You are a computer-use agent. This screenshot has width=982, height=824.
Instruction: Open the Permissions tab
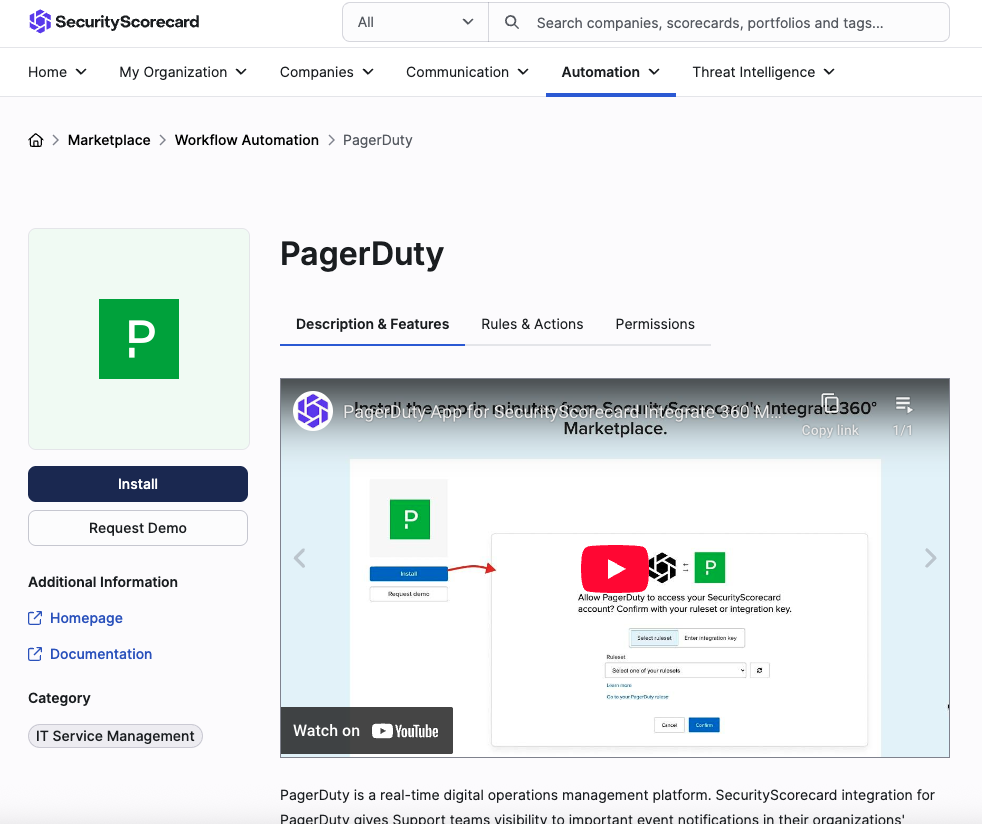pos(655,324)
